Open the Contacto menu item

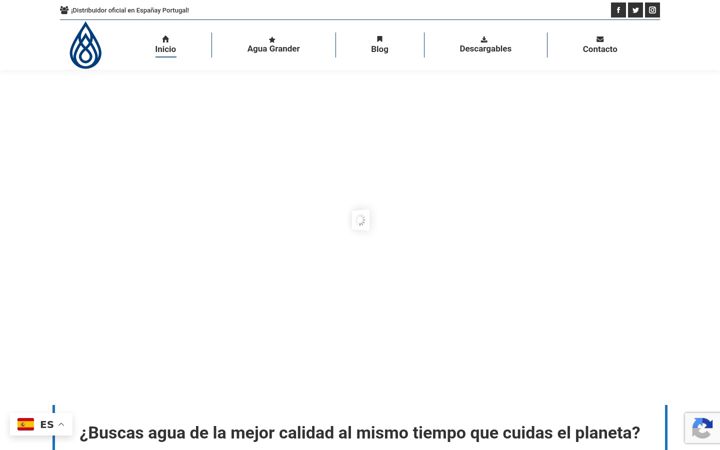tap(600, 49)
